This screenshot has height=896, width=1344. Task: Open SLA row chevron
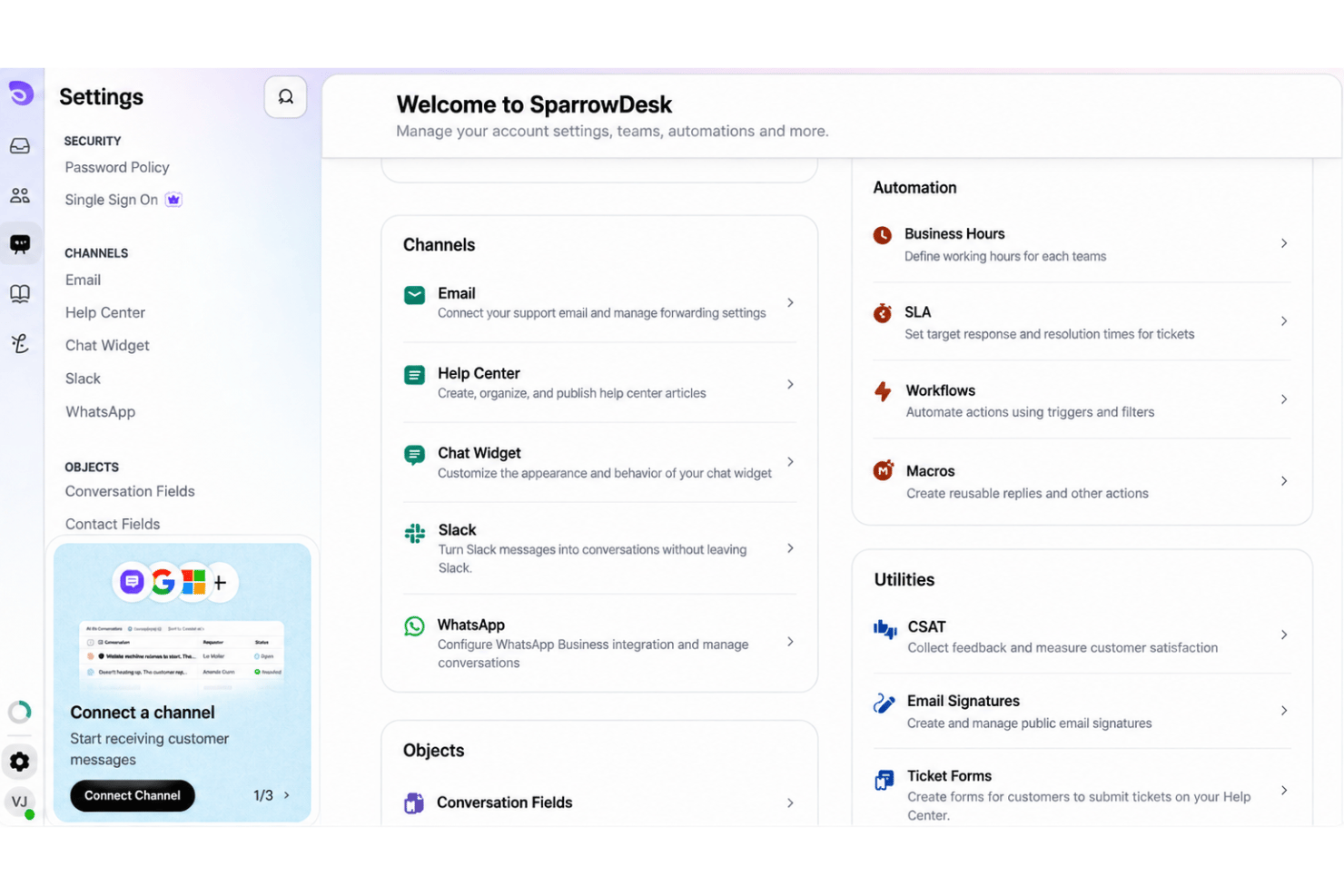pos(1284,321)
